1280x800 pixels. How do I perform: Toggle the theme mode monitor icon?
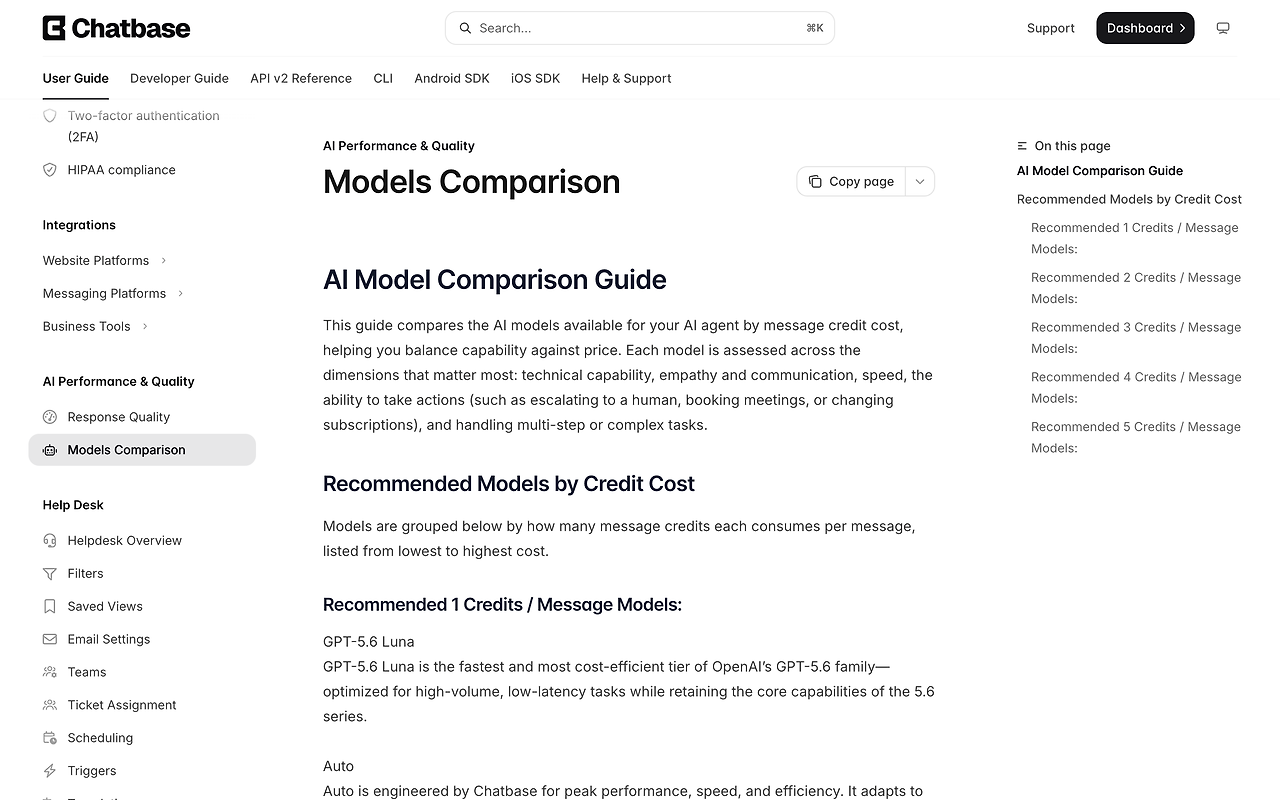point(1222,28)
